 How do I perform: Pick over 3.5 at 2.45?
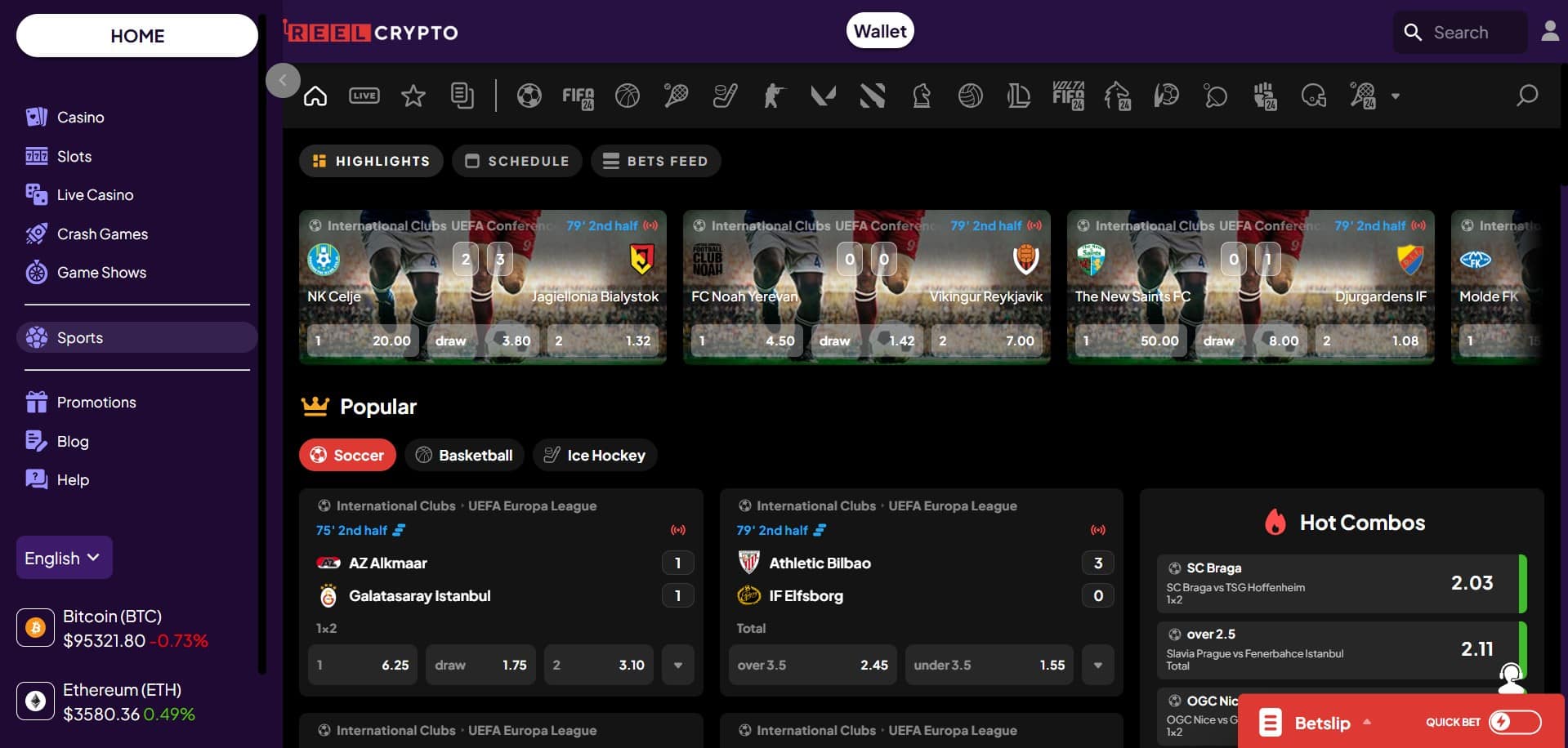point(812,665)
